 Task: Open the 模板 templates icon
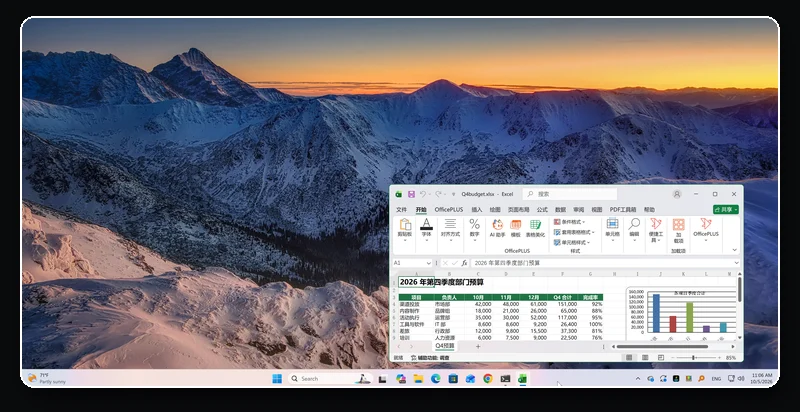coord(516,228)
